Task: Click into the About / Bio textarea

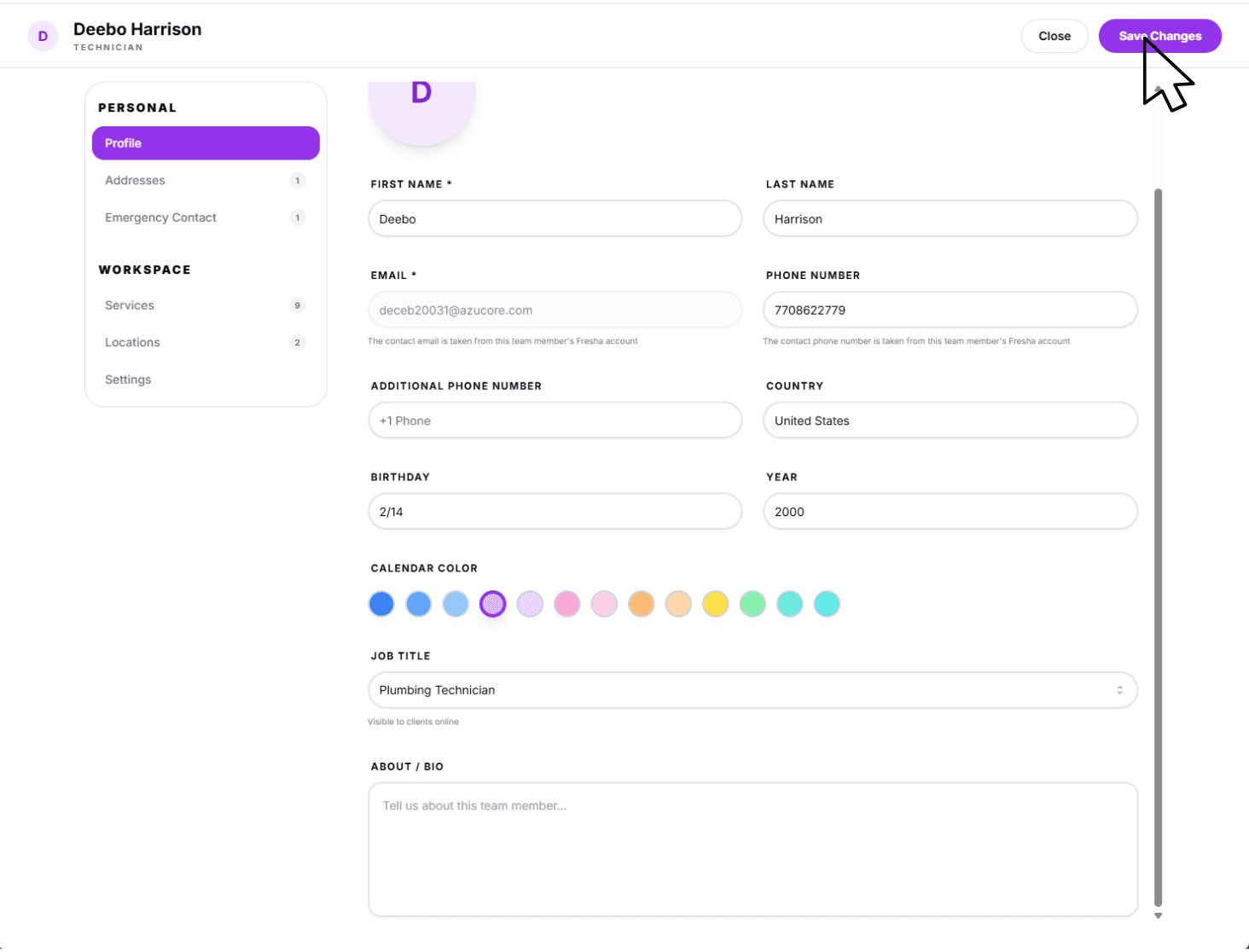Action: 752,849
